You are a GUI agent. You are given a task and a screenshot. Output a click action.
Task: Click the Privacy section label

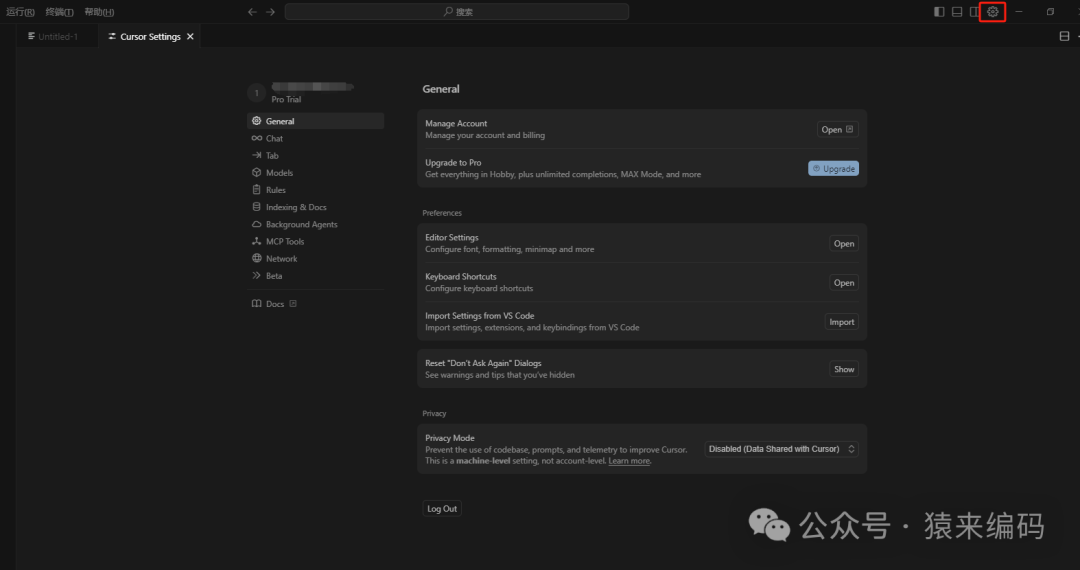(x=434, y=414)
